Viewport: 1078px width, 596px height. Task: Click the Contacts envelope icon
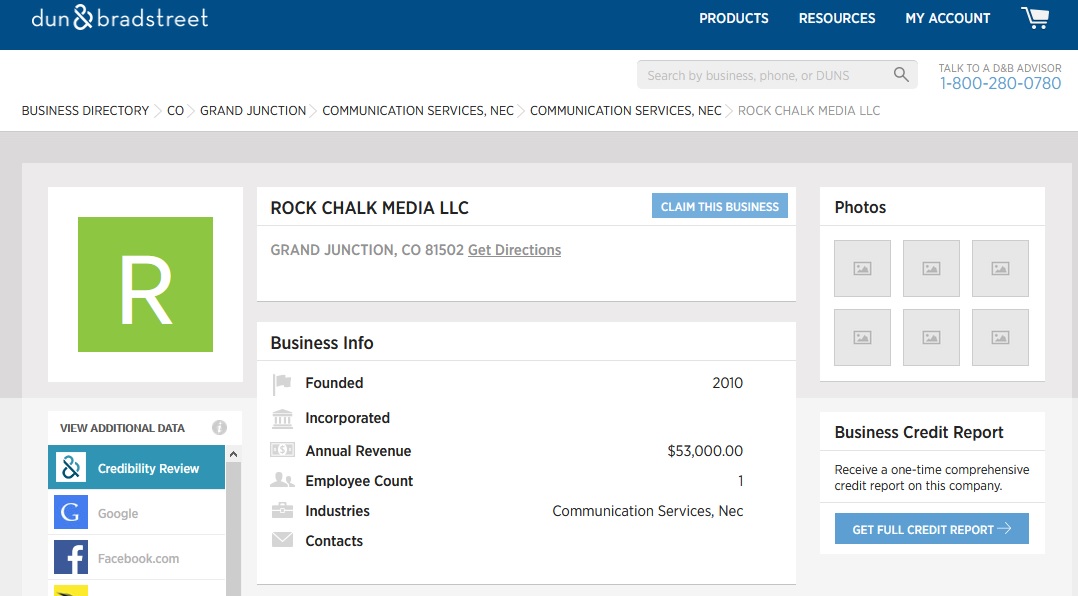283,540
